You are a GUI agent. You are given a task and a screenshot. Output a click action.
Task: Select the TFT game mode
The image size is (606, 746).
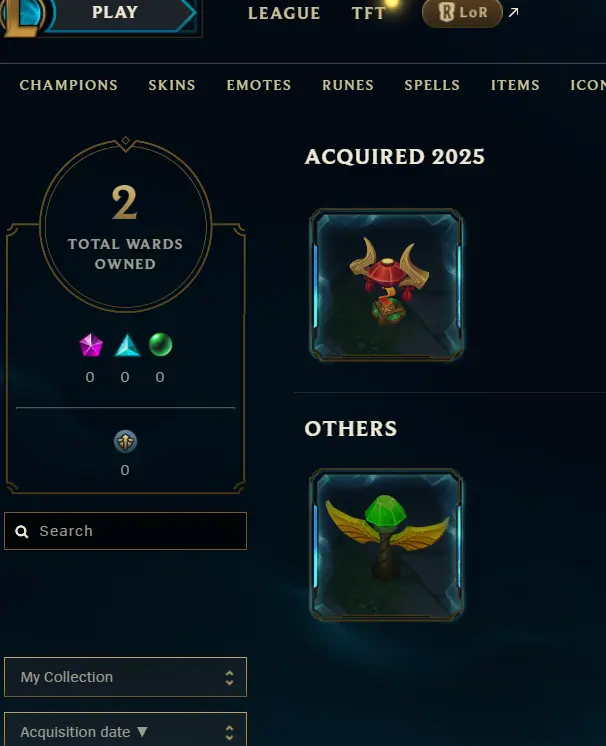click(x=369, y=13)
